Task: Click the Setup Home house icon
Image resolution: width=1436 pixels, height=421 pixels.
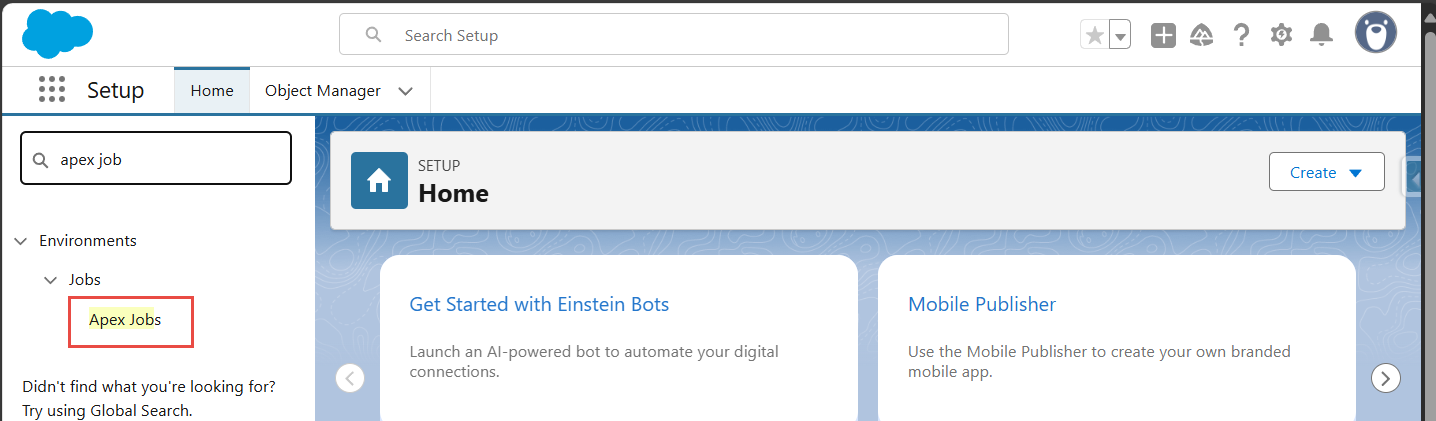Action: (379, 180)
